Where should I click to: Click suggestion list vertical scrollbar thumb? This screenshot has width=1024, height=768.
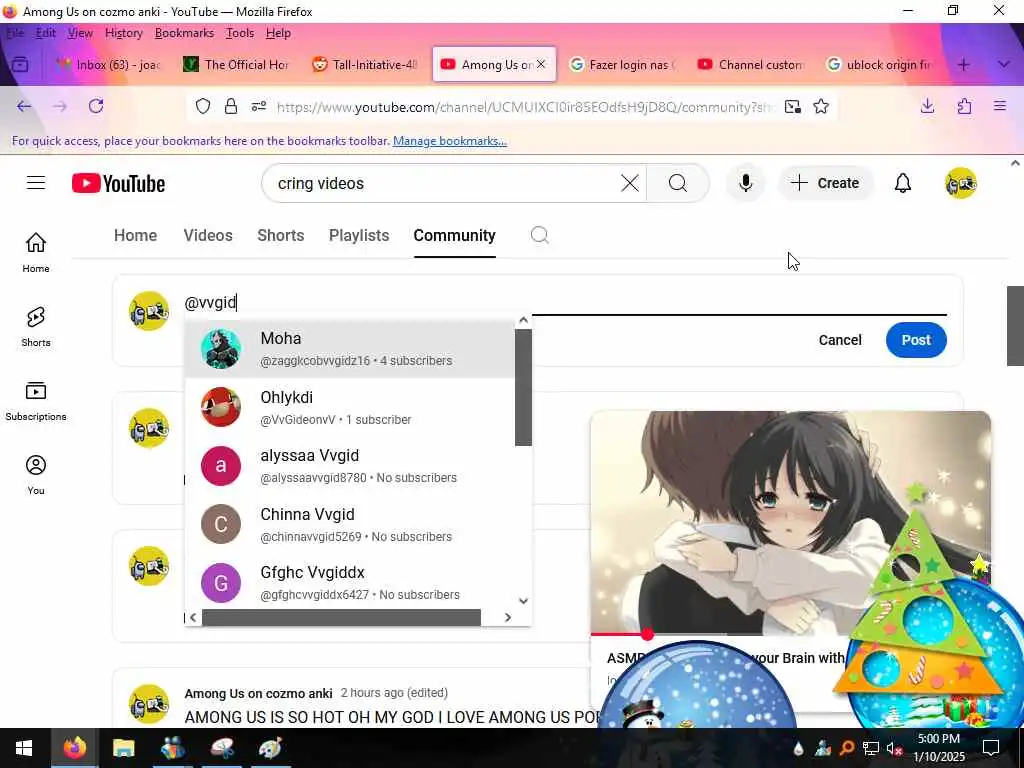tap(523, 387)
